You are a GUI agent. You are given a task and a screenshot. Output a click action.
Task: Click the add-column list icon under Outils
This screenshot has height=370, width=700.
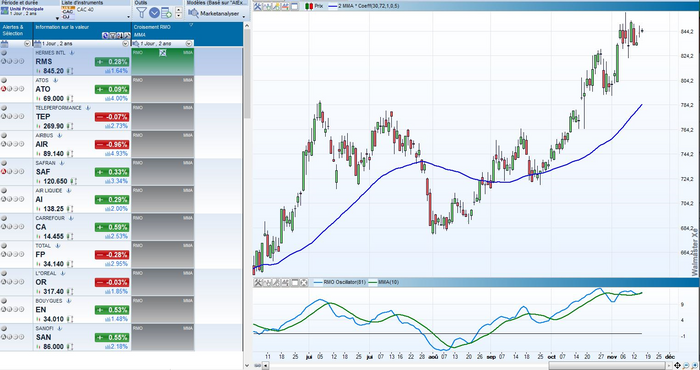[x=166, y=12]
